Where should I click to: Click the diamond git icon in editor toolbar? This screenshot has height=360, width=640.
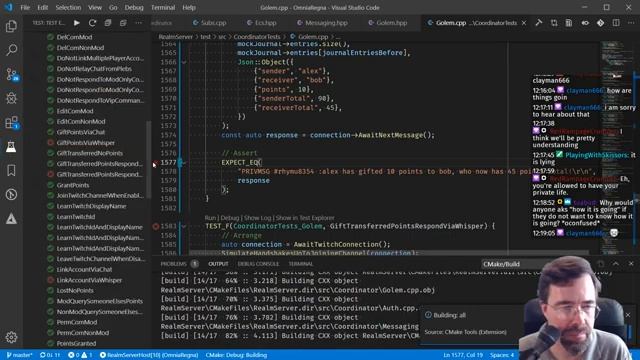point(600,23)
